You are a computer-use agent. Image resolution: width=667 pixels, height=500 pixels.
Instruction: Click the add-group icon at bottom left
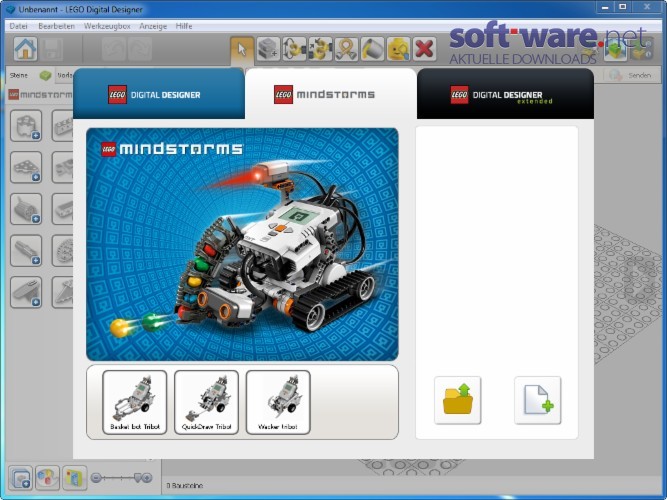pos(20,478)
